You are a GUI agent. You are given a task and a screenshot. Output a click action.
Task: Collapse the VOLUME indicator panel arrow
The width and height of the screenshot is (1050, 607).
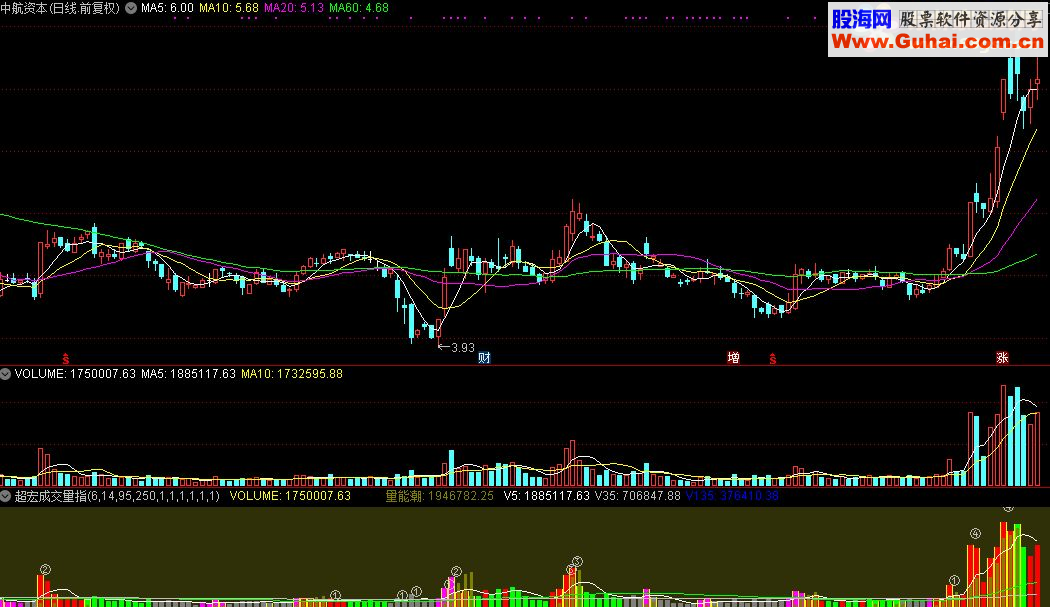(5, 374)
